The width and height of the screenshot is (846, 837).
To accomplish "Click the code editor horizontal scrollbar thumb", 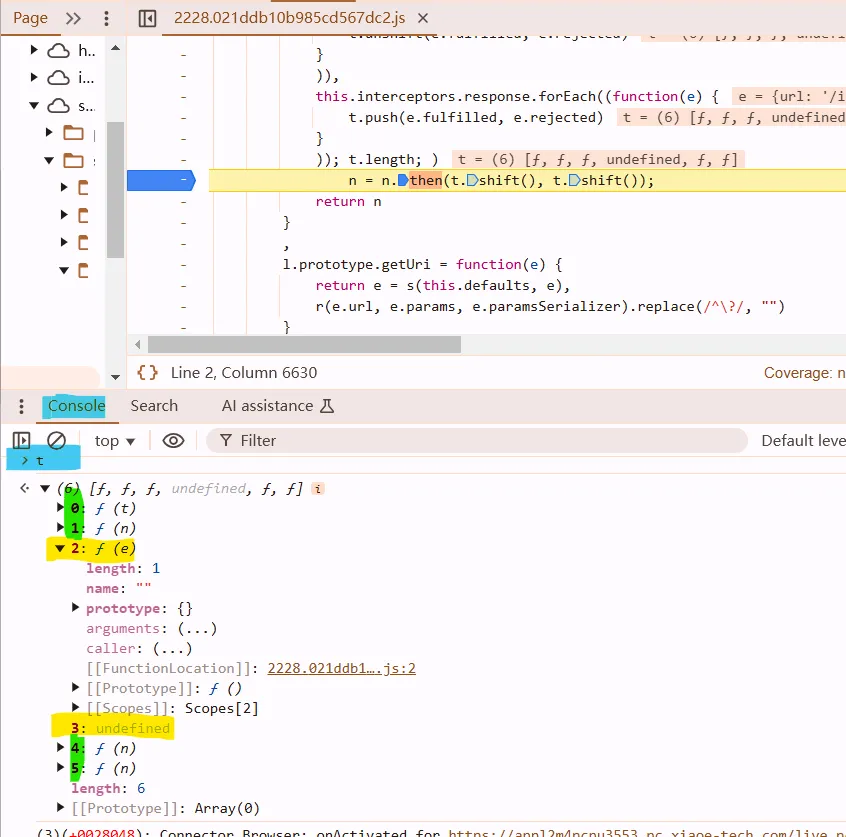I will 304,344.
